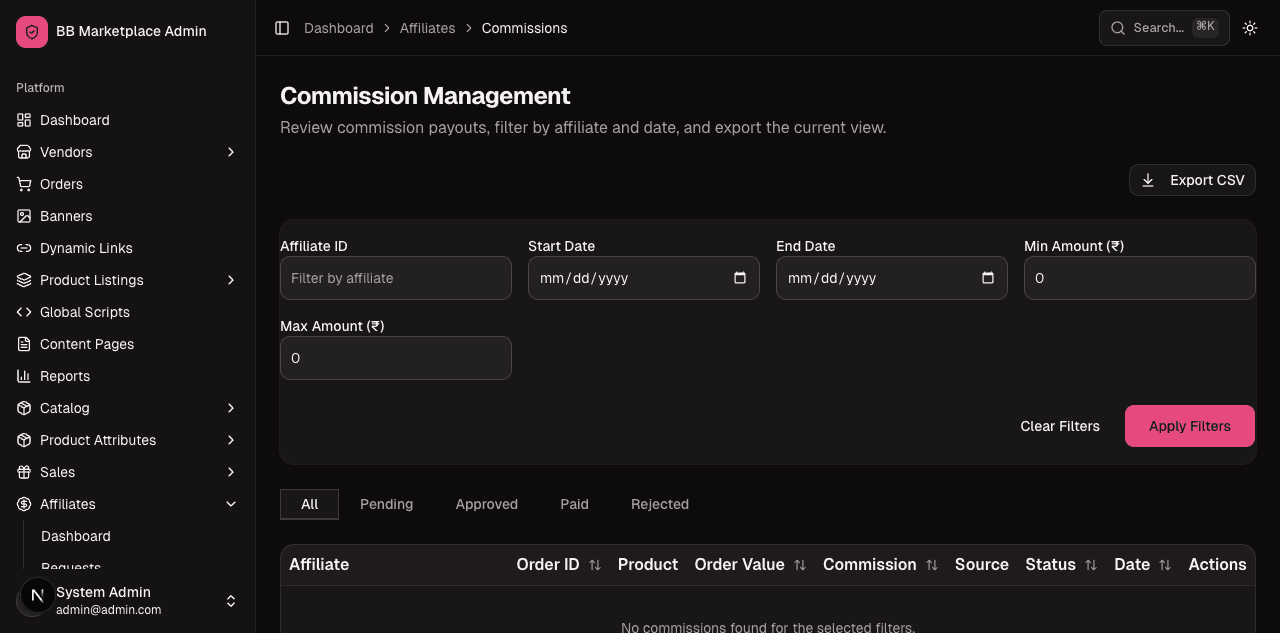Expand the Product Attributes chevron

point(231,440)
